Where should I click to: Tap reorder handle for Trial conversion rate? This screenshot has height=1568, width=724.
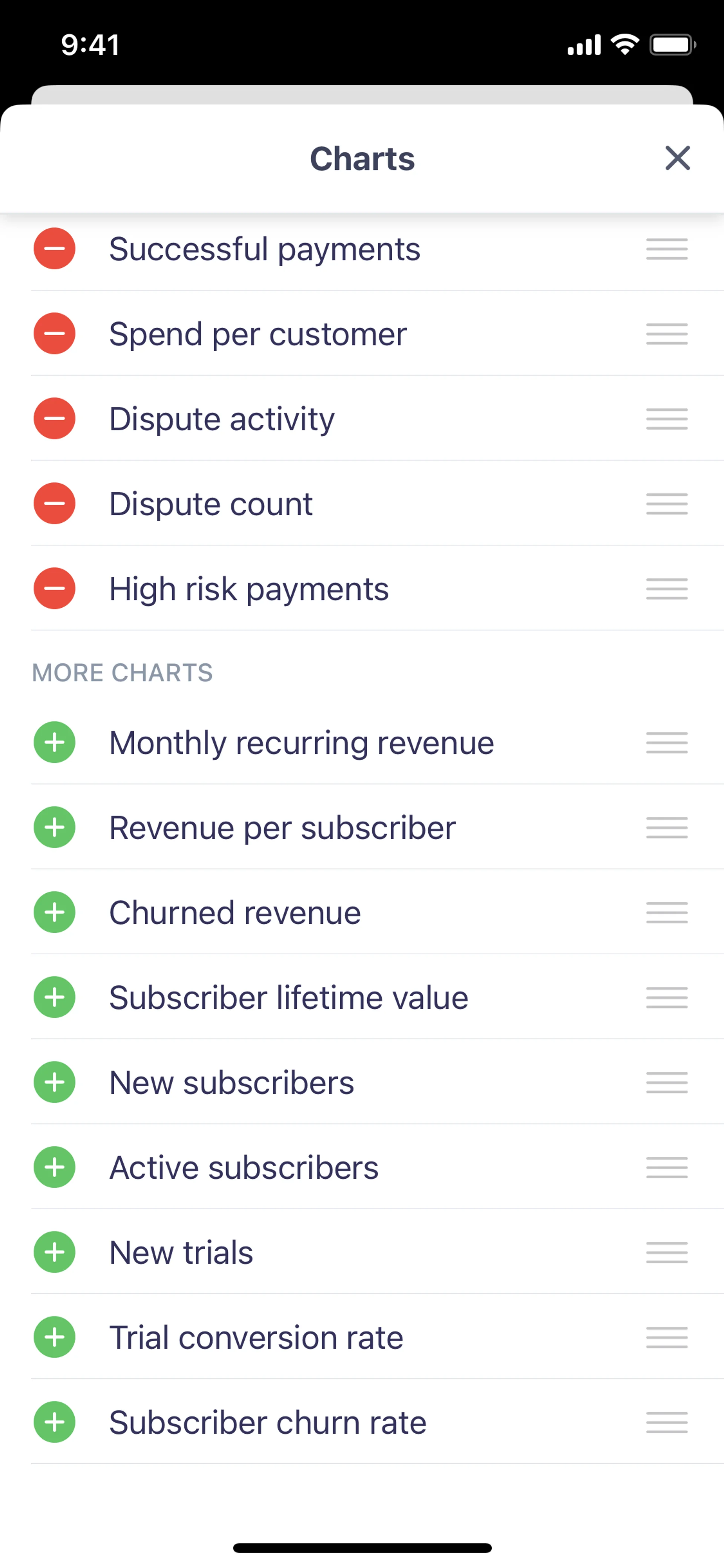tap(667, 1337)
